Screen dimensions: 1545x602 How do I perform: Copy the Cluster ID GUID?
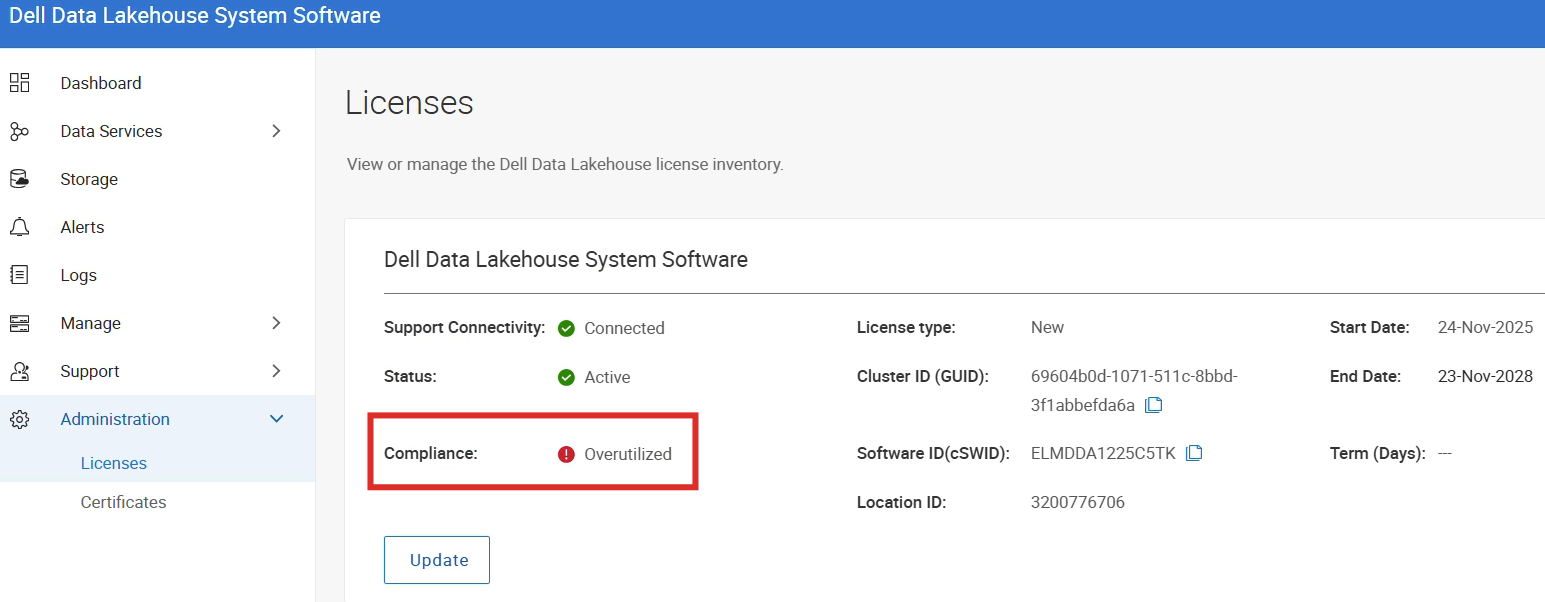[1154, 405]
